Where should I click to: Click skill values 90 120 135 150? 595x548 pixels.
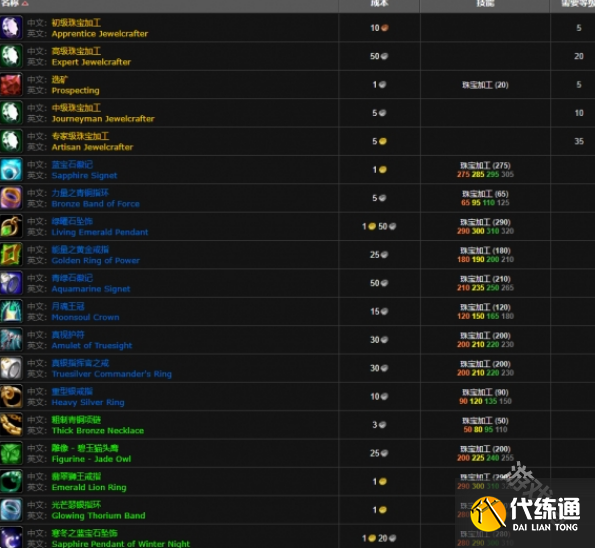point(485,401)
